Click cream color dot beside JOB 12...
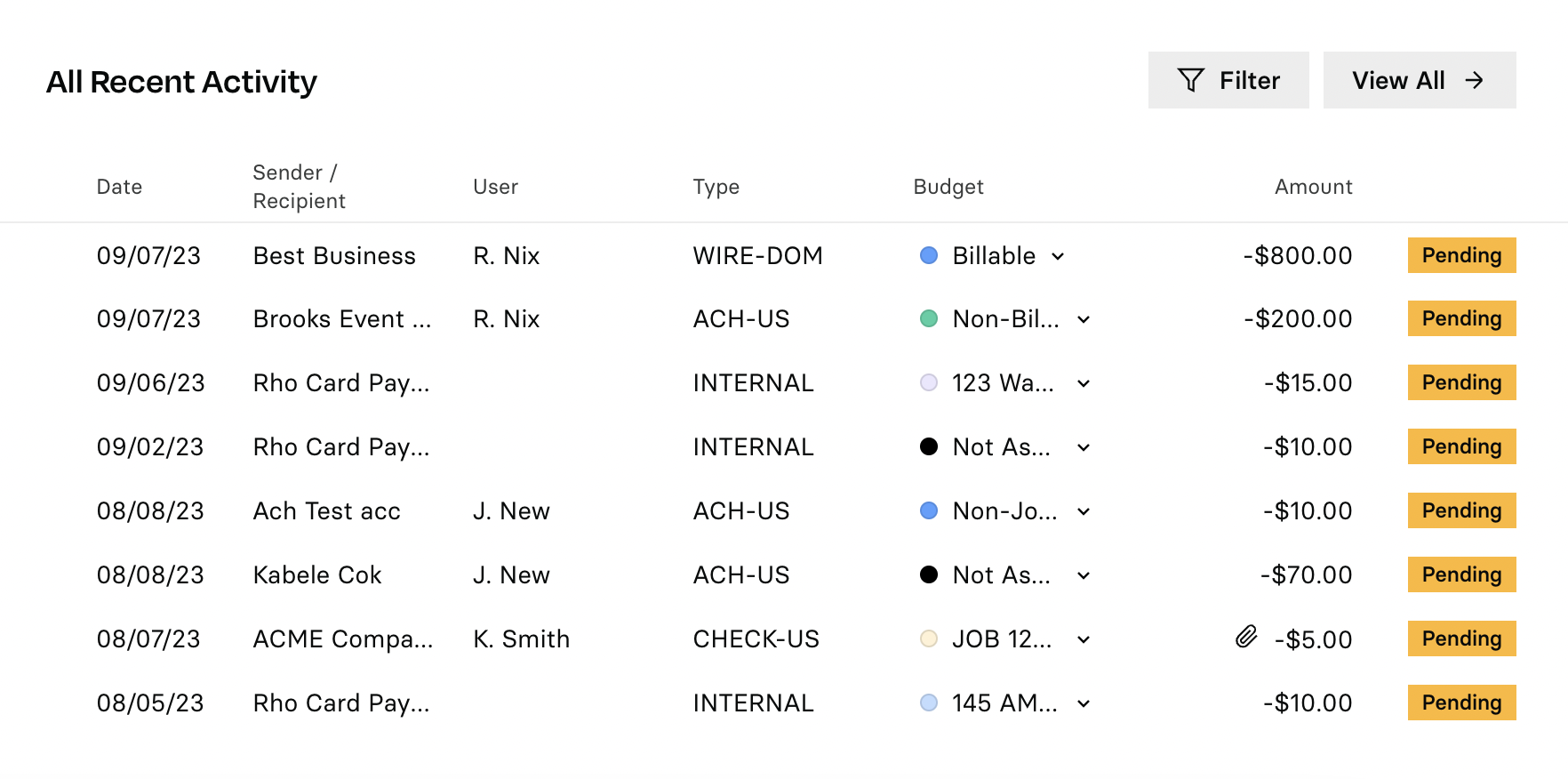Screen dimensions: 1568x779 point(929,638)
